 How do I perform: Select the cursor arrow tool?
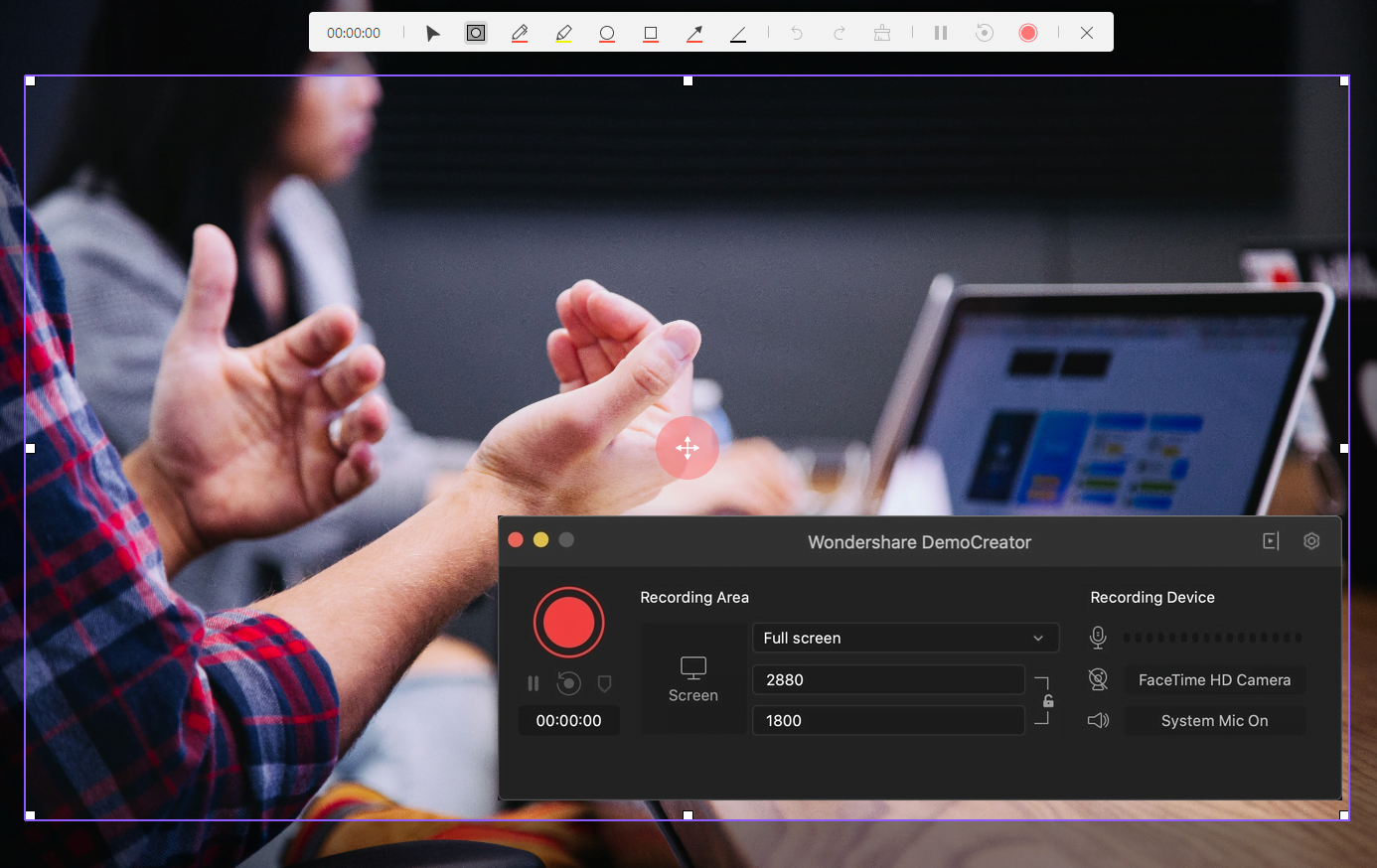pos(432,33)
